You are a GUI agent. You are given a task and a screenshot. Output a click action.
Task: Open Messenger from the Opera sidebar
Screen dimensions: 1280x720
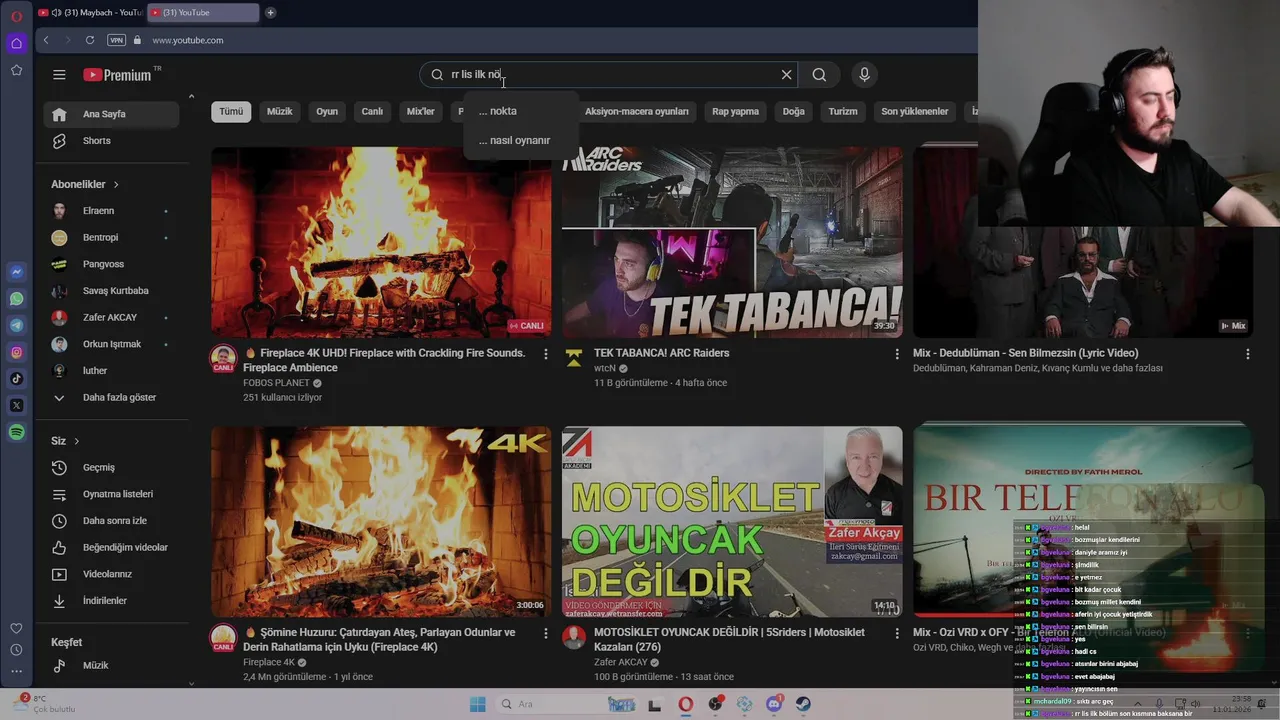(17, 272)
